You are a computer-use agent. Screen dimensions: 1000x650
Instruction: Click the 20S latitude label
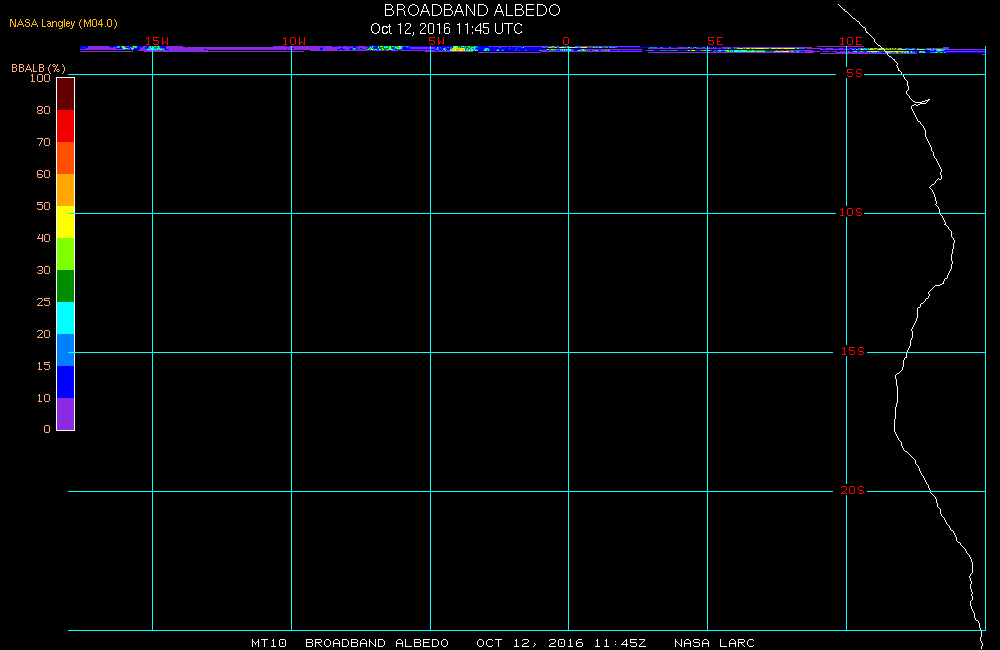pos(853,491)
